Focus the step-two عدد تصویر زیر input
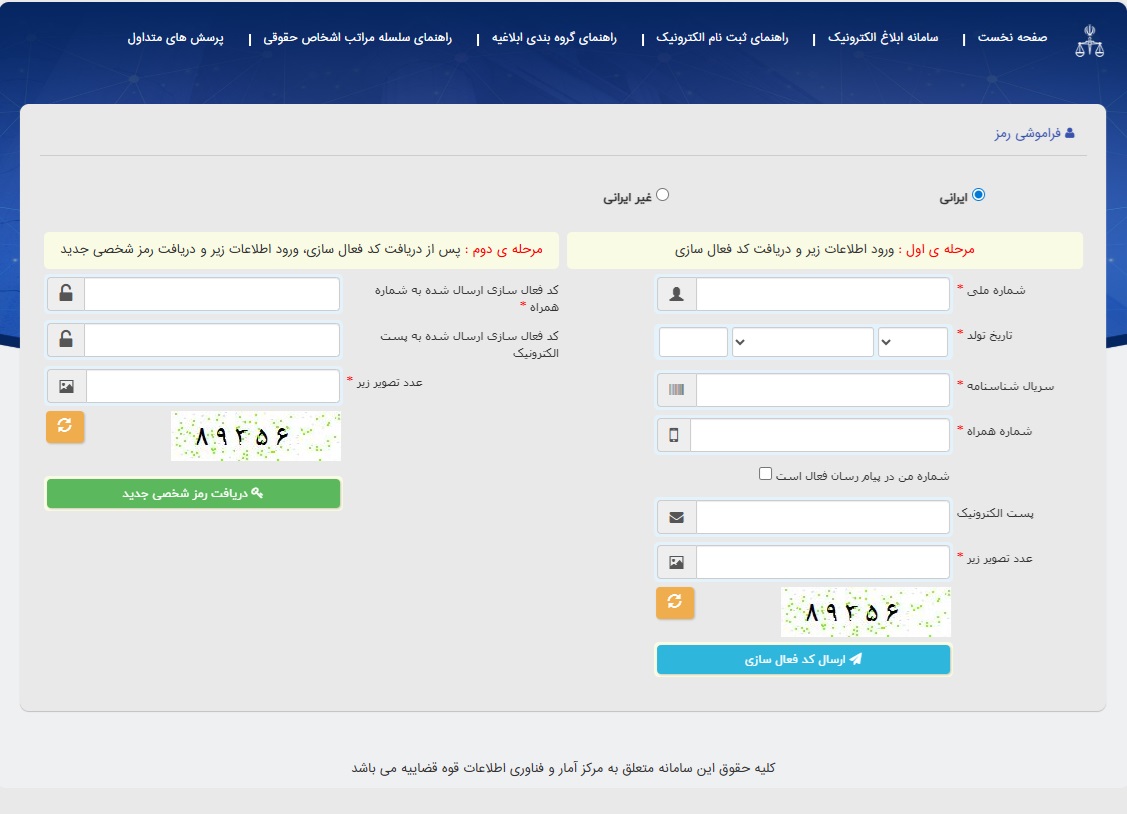The image size is (1127, 814). point(212,387)
